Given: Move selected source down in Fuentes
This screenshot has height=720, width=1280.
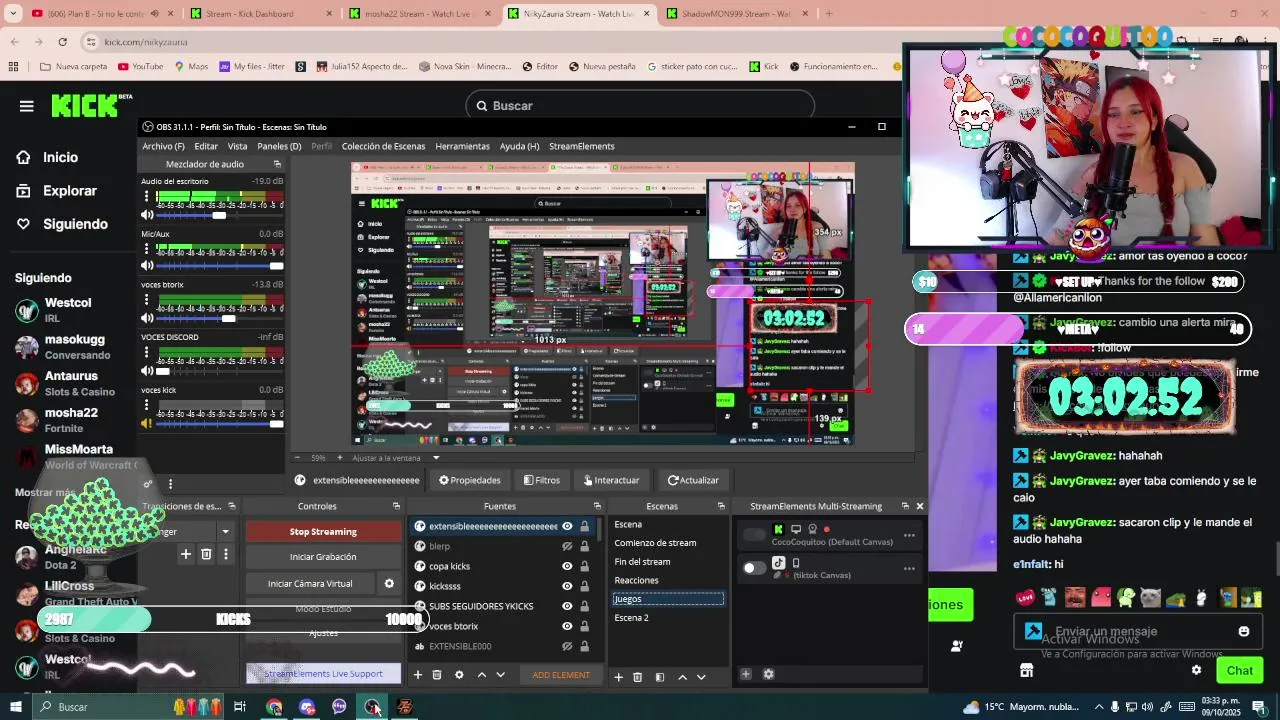Looking at the screenshot, I should 501,676.
